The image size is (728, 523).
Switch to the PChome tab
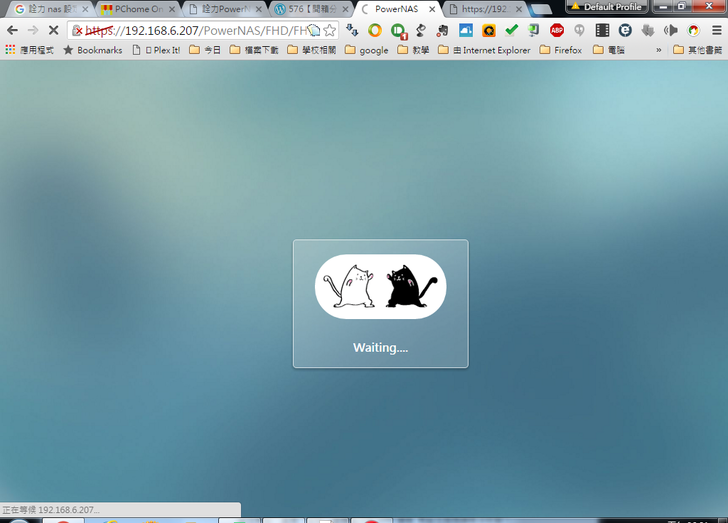click(x=130, y=9)
